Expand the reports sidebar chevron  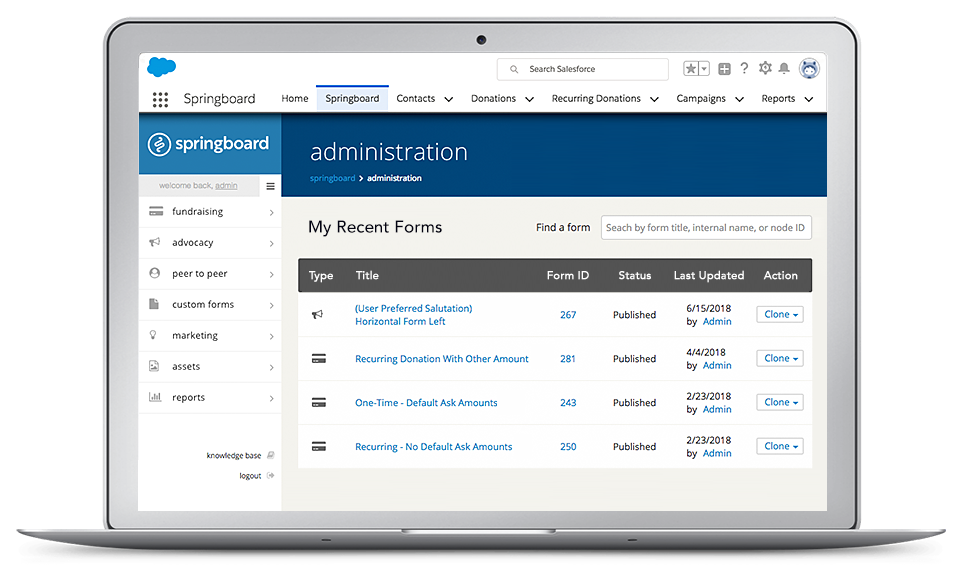pos(272,399)
